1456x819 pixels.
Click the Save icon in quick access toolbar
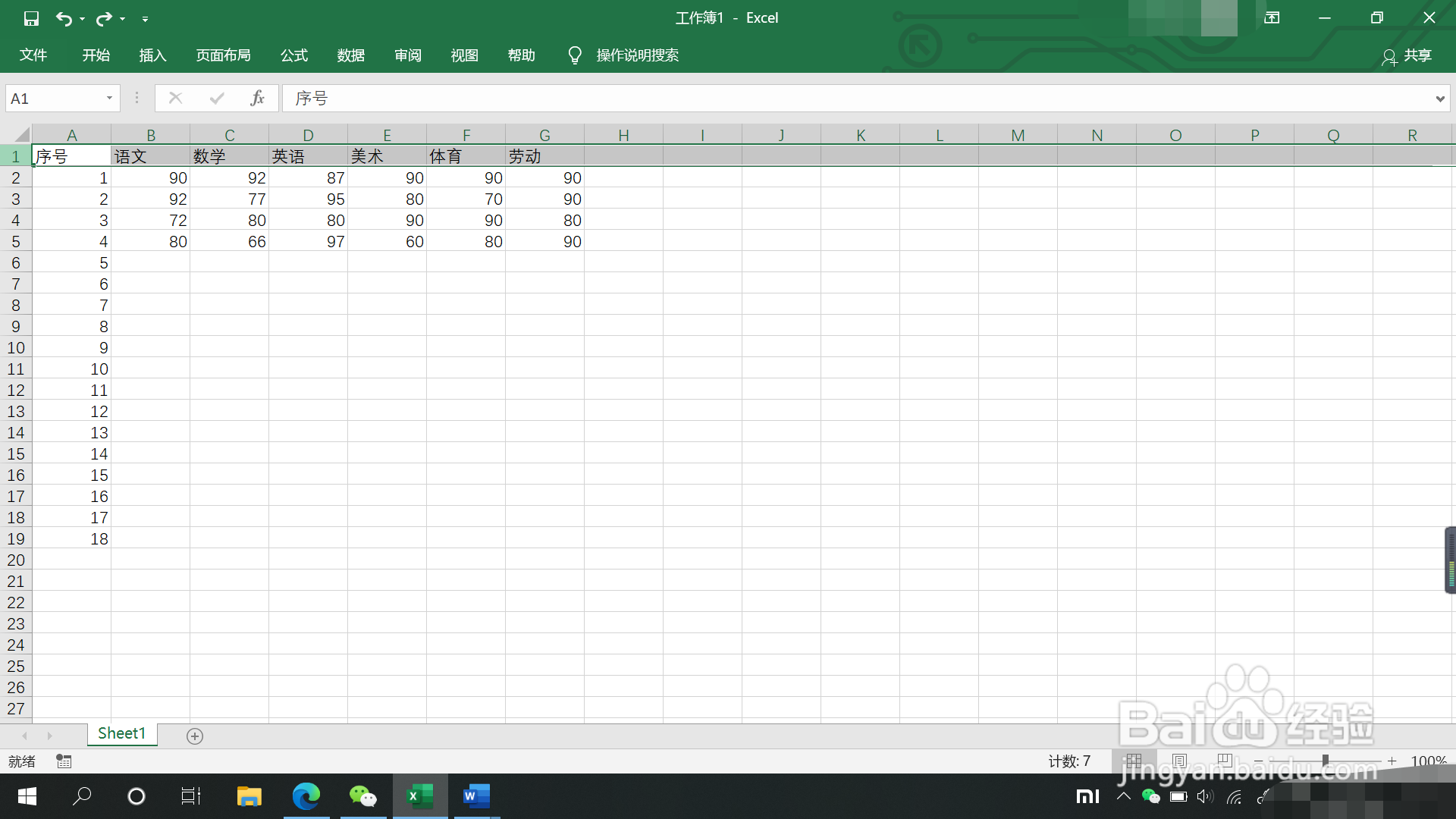pyautogui.click(x=31, y=18)
